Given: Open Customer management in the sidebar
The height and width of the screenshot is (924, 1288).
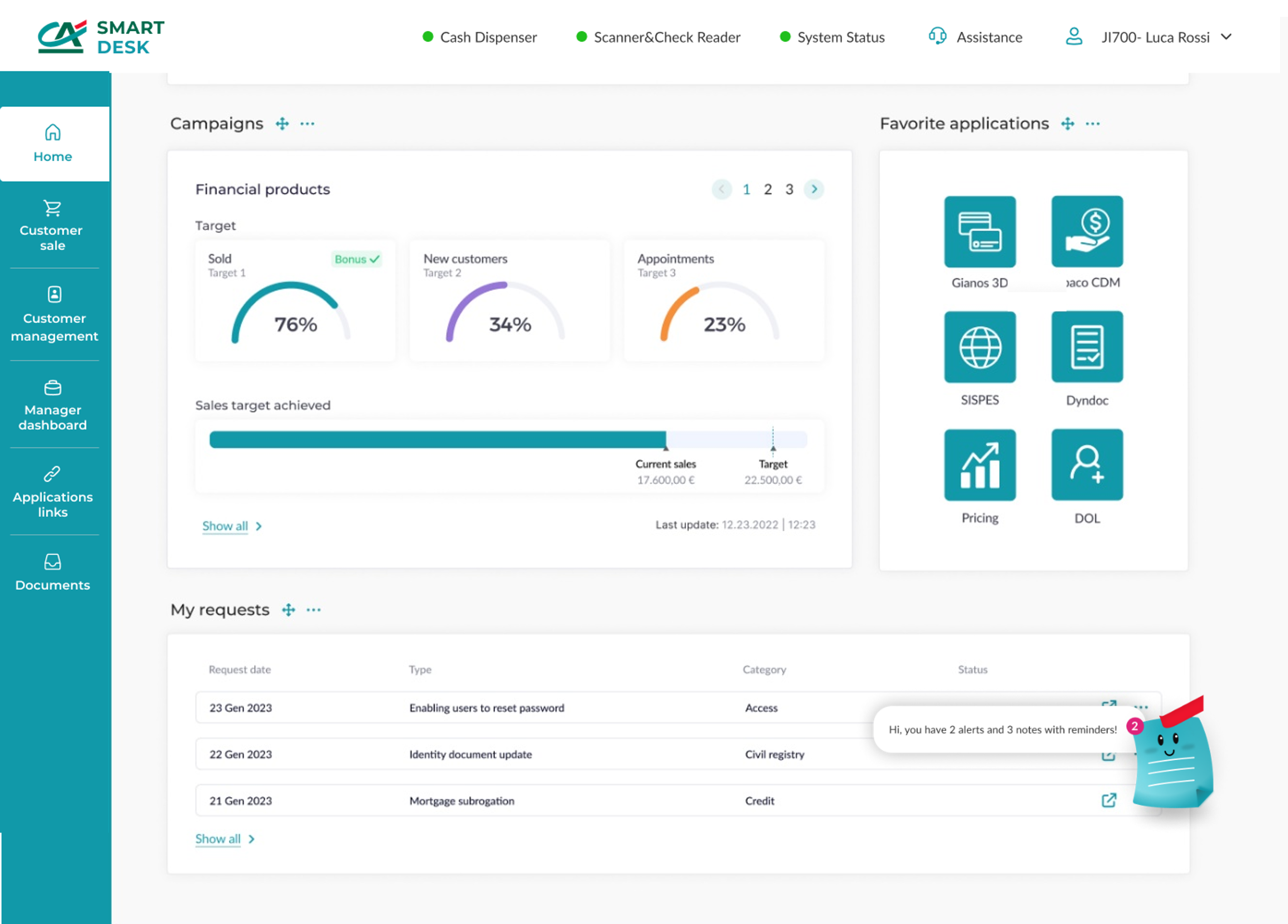Looking at the screenshot, I should [54, 314].
